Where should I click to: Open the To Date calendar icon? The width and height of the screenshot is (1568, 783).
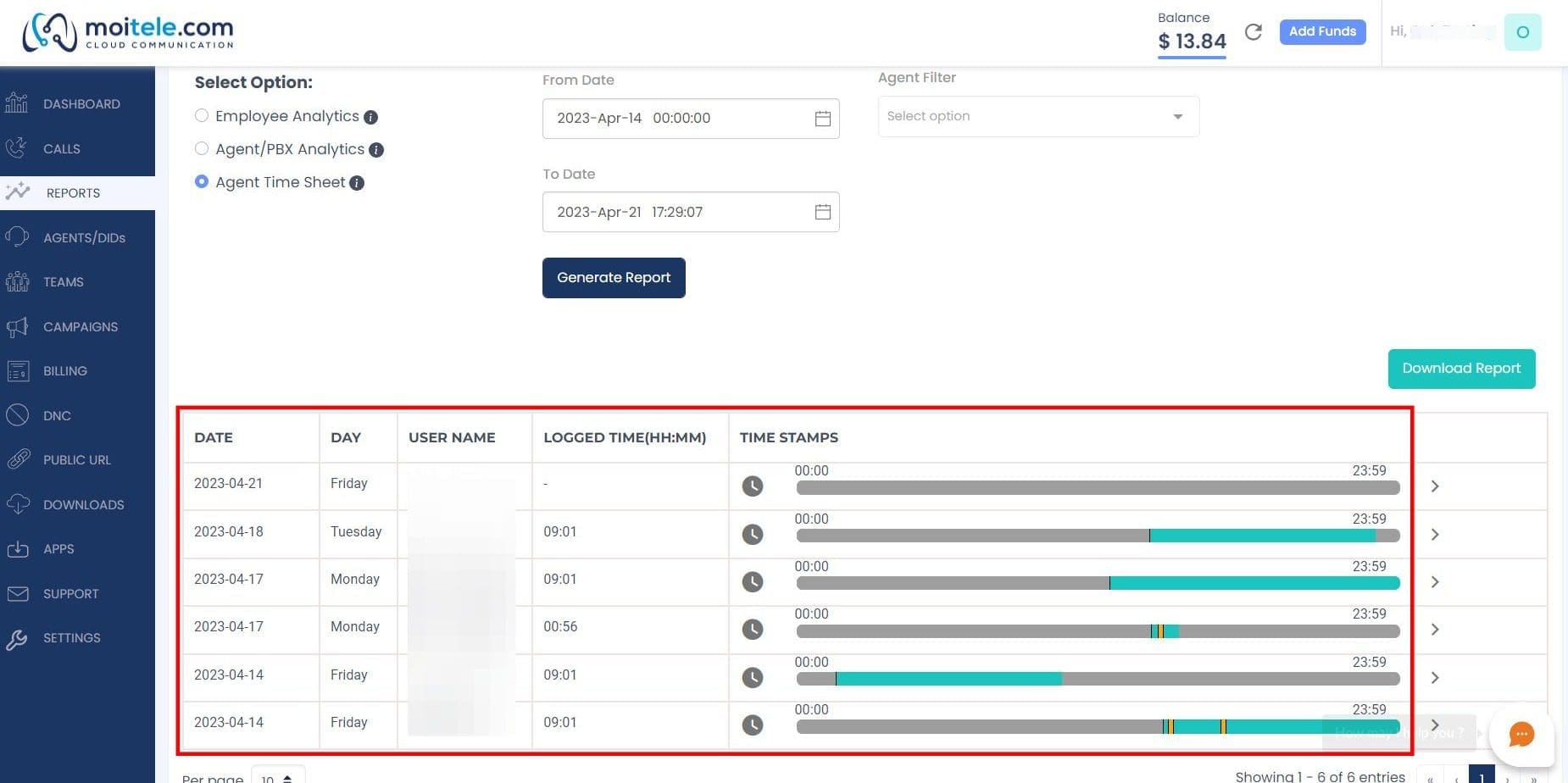[822, 212]
